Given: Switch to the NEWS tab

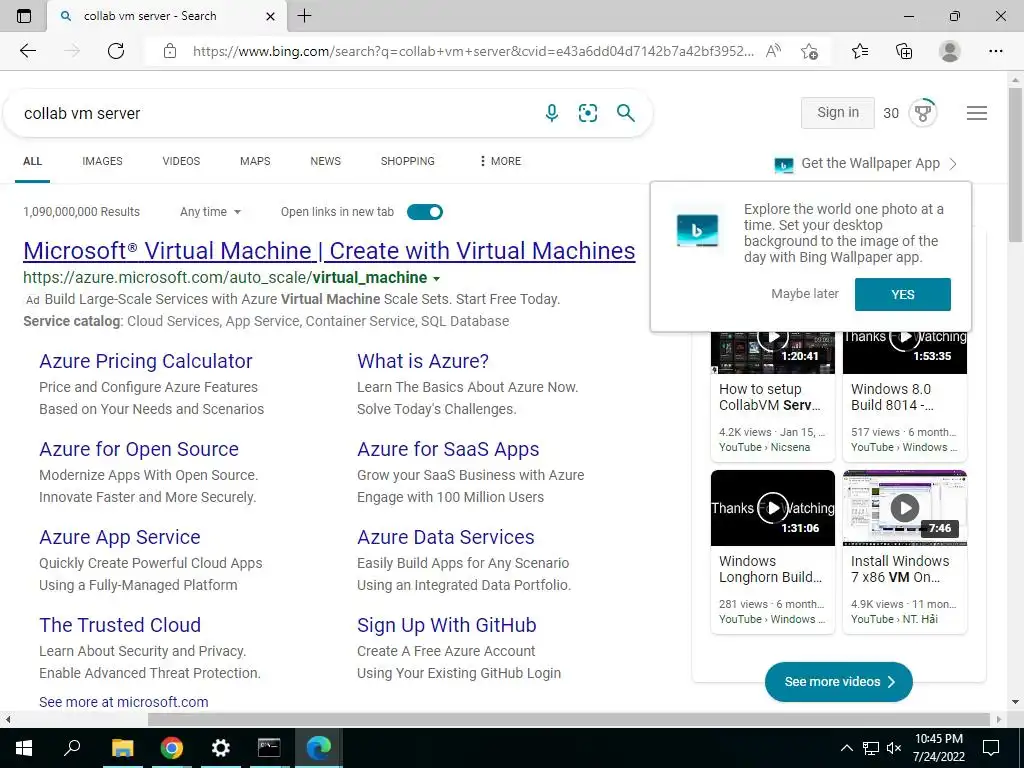Looking at the screenshot, I should point(325,161).
